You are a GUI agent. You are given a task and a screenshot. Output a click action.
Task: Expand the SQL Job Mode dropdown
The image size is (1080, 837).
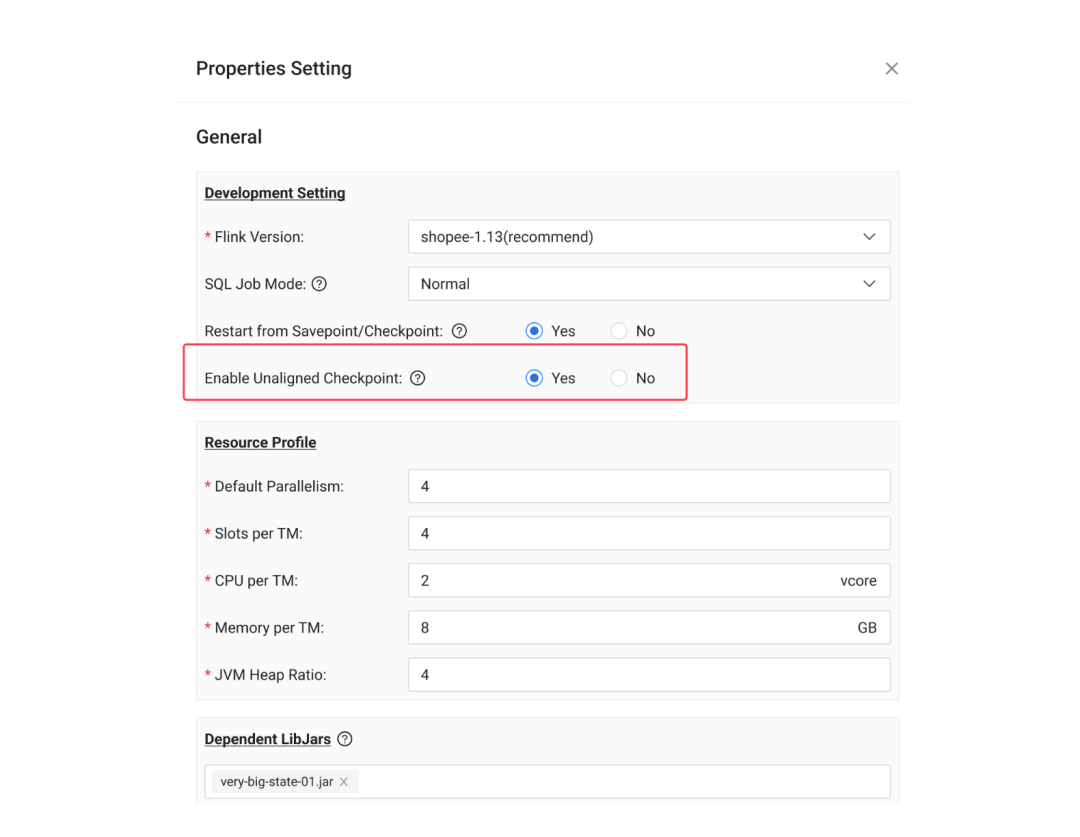[x=648, y=284]
